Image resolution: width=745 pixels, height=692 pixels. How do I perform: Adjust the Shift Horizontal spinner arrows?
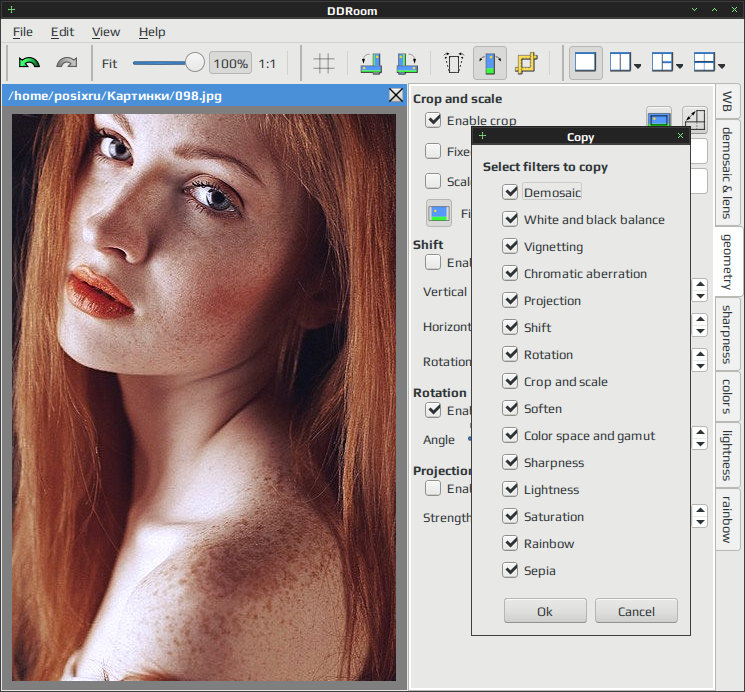pos(700,325)
